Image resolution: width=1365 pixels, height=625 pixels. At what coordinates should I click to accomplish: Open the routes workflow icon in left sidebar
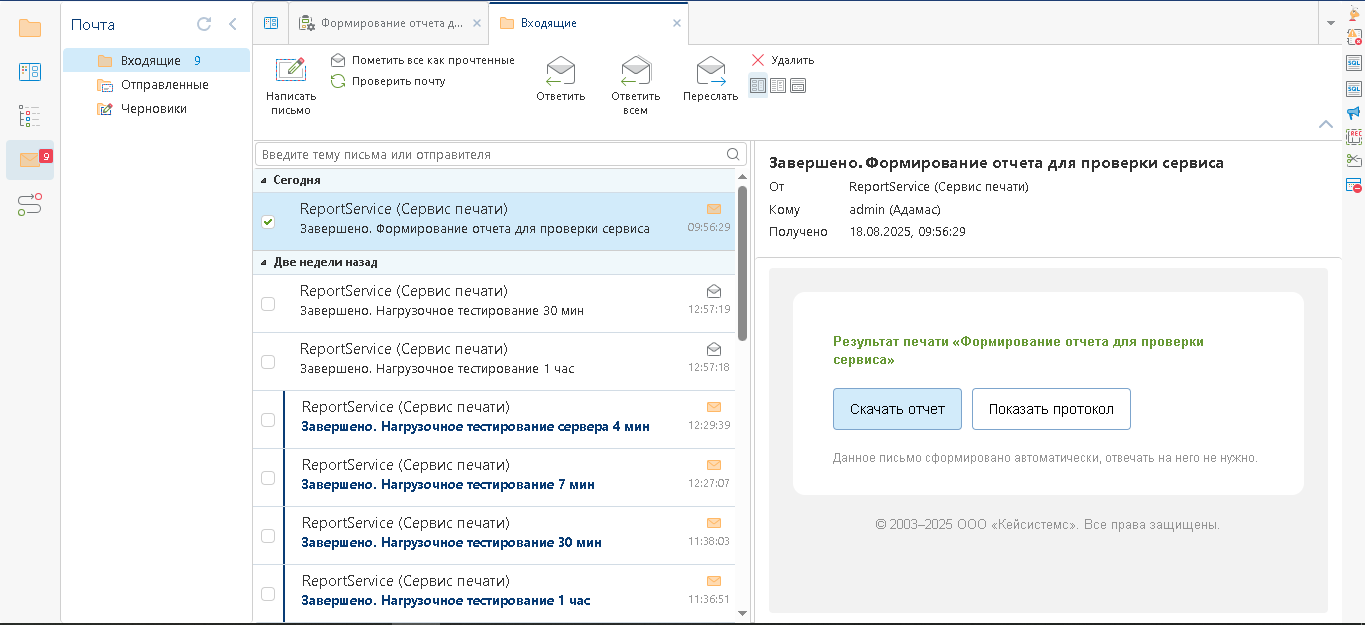[30, 205]
